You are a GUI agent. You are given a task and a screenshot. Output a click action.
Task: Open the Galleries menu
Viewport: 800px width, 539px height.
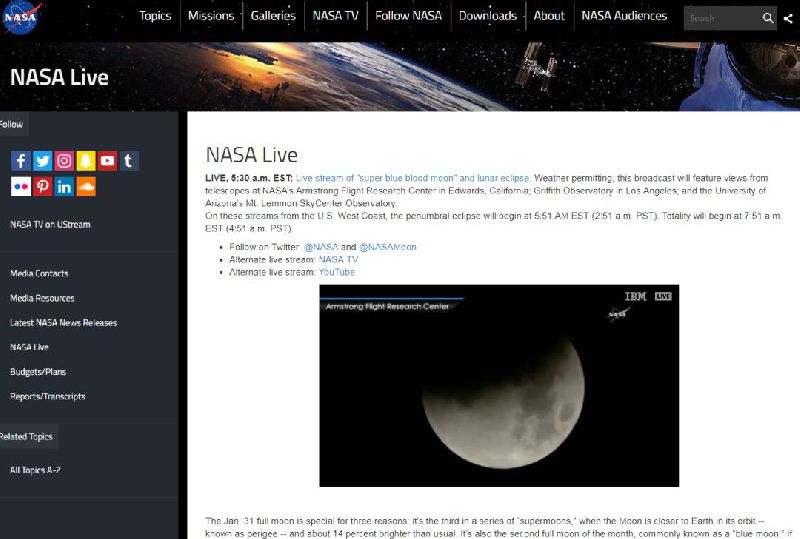click(x=273, y=16)
